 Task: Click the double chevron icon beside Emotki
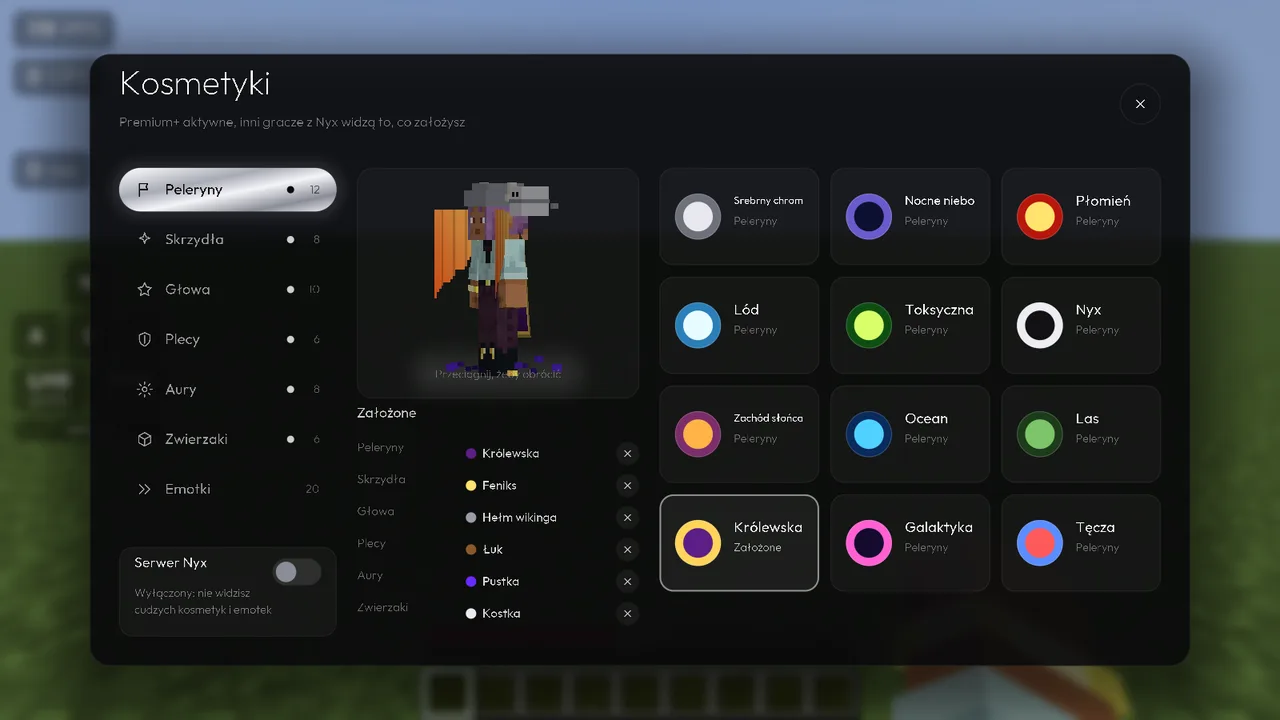tap(144, 489)
